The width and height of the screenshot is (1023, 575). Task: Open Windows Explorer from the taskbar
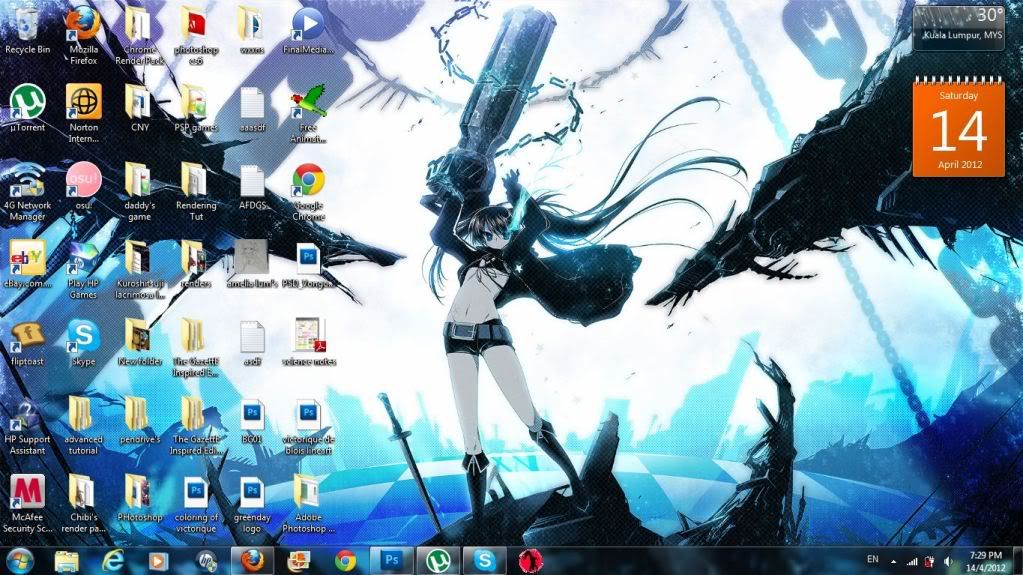(x=67, y=561)
